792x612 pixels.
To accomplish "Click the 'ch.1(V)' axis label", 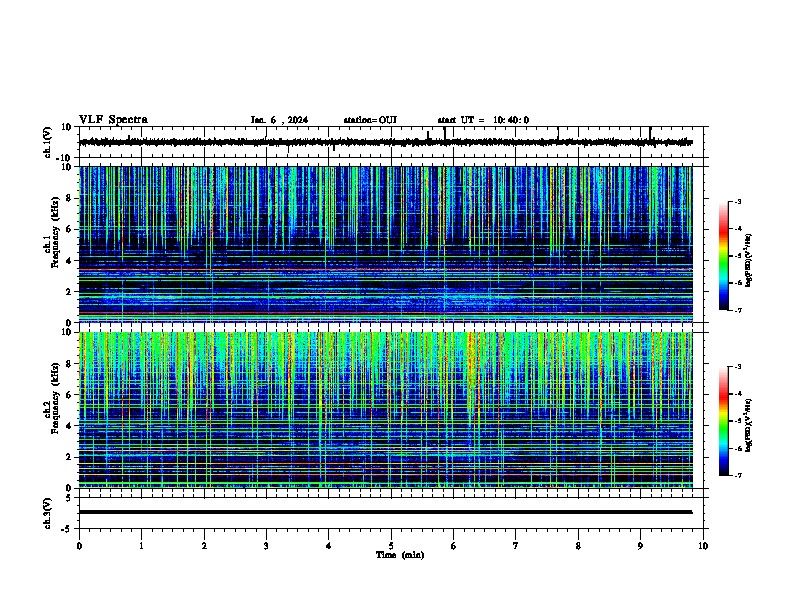I will 47,142.
